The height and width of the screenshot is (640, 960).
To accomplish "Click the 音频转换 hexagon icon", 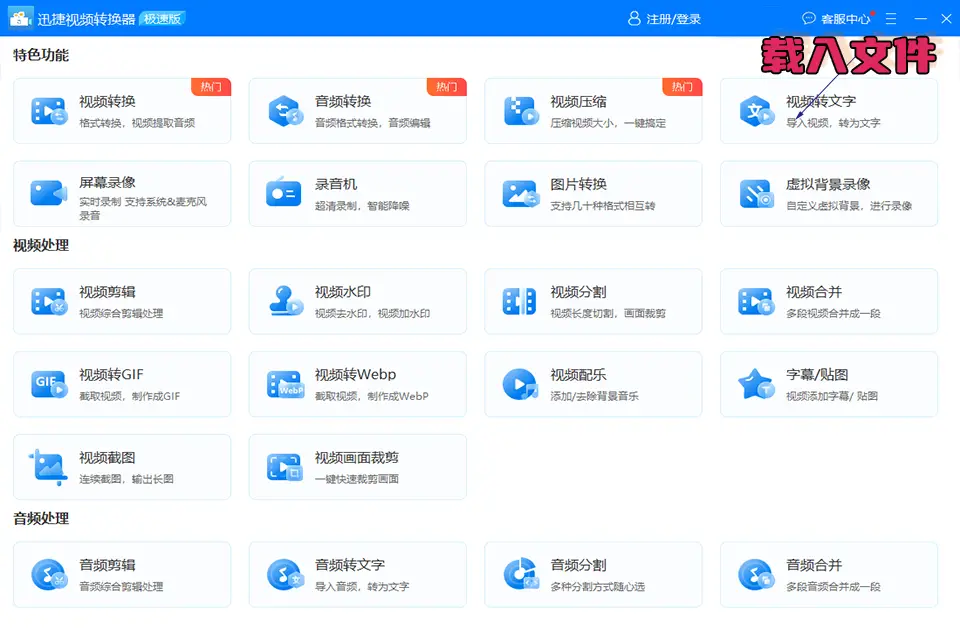I will [285, 111].
